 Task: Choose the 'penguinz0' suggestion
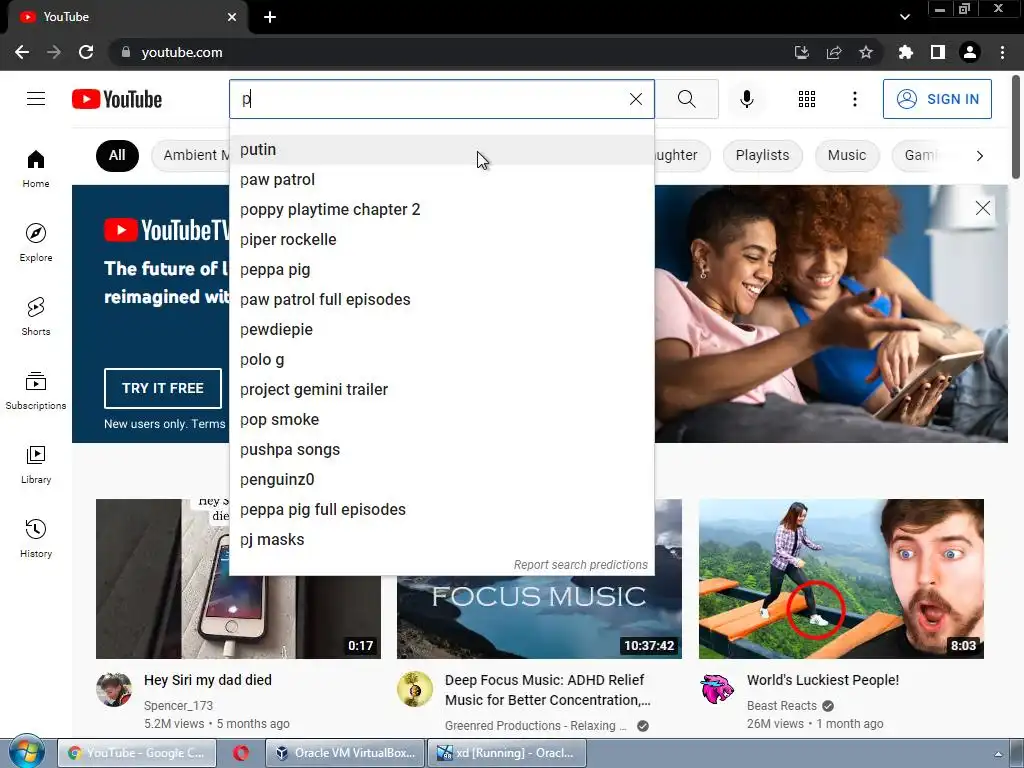[441, 480]
